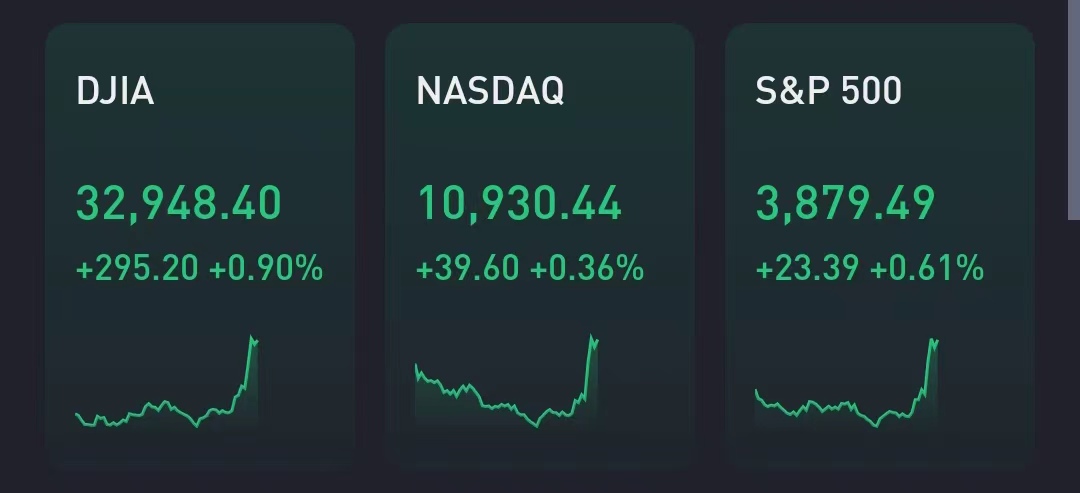Open the S&P 500 index title
Image resolution: width=1080 pixels, height=493 pixels.
[x=829, y=91]
